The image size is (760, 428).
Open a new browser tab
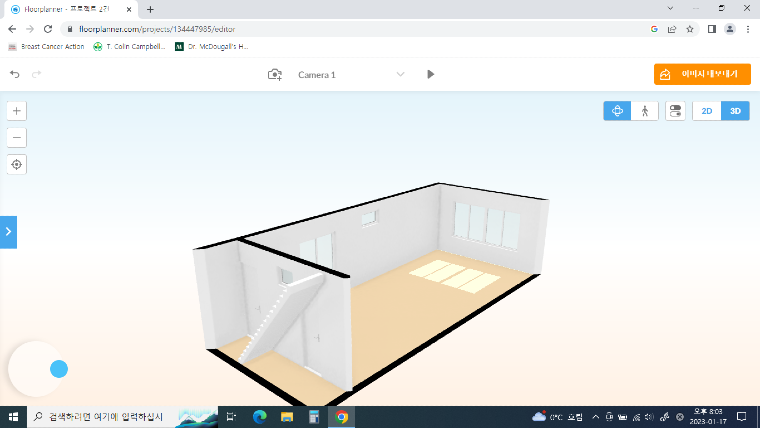(x=150, y=9)
